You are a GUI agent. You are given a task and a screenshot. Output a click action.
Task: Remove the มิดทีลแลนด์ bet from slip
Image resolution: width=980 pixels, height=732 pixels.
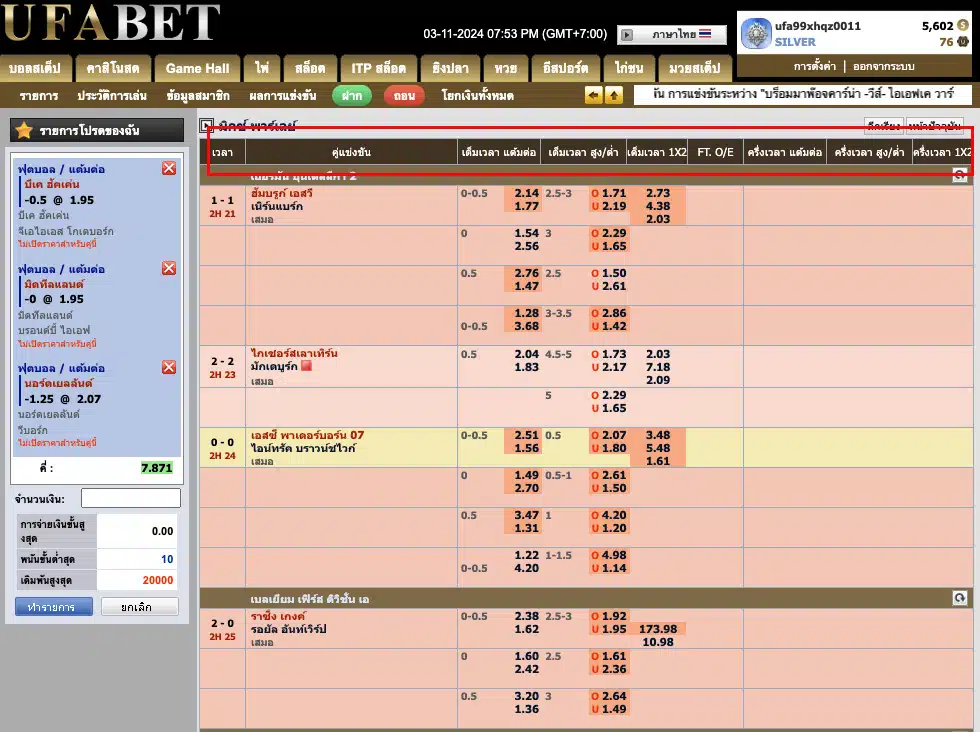click(169, 268)
